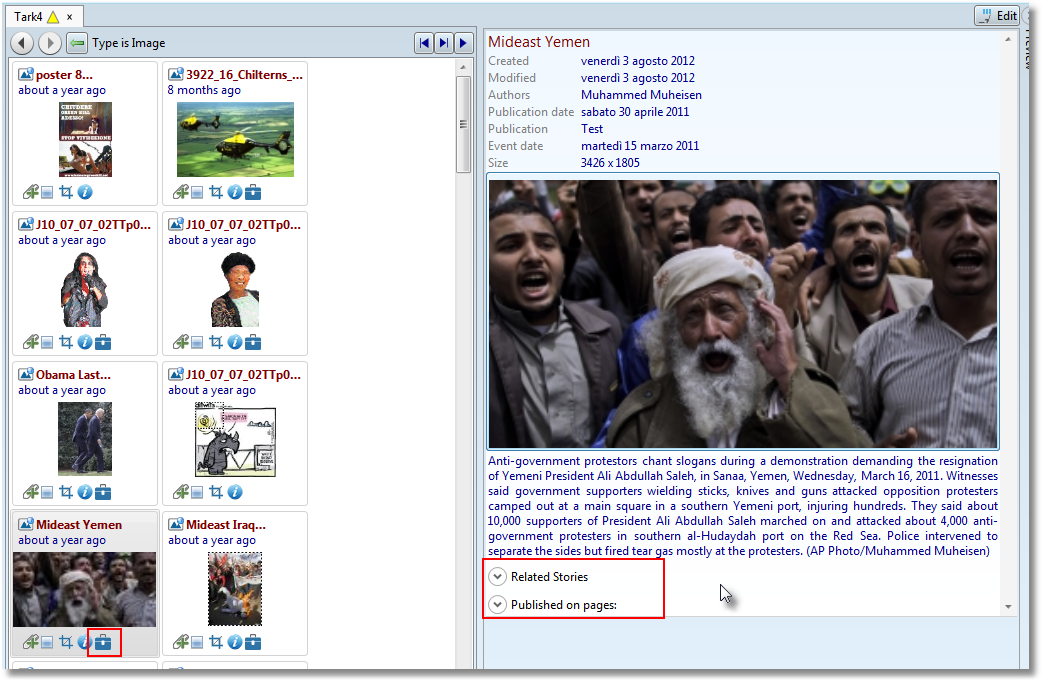The height and width of the screenshot is (683, 1043).
Task: Open the Obama Last title link
Action: click(74, 375)
